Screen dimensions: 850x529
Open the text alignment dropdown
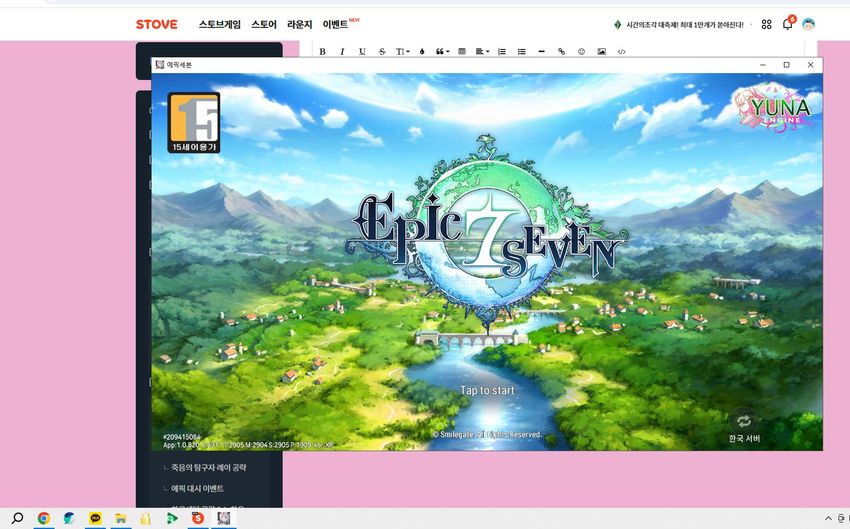point(482,51)
